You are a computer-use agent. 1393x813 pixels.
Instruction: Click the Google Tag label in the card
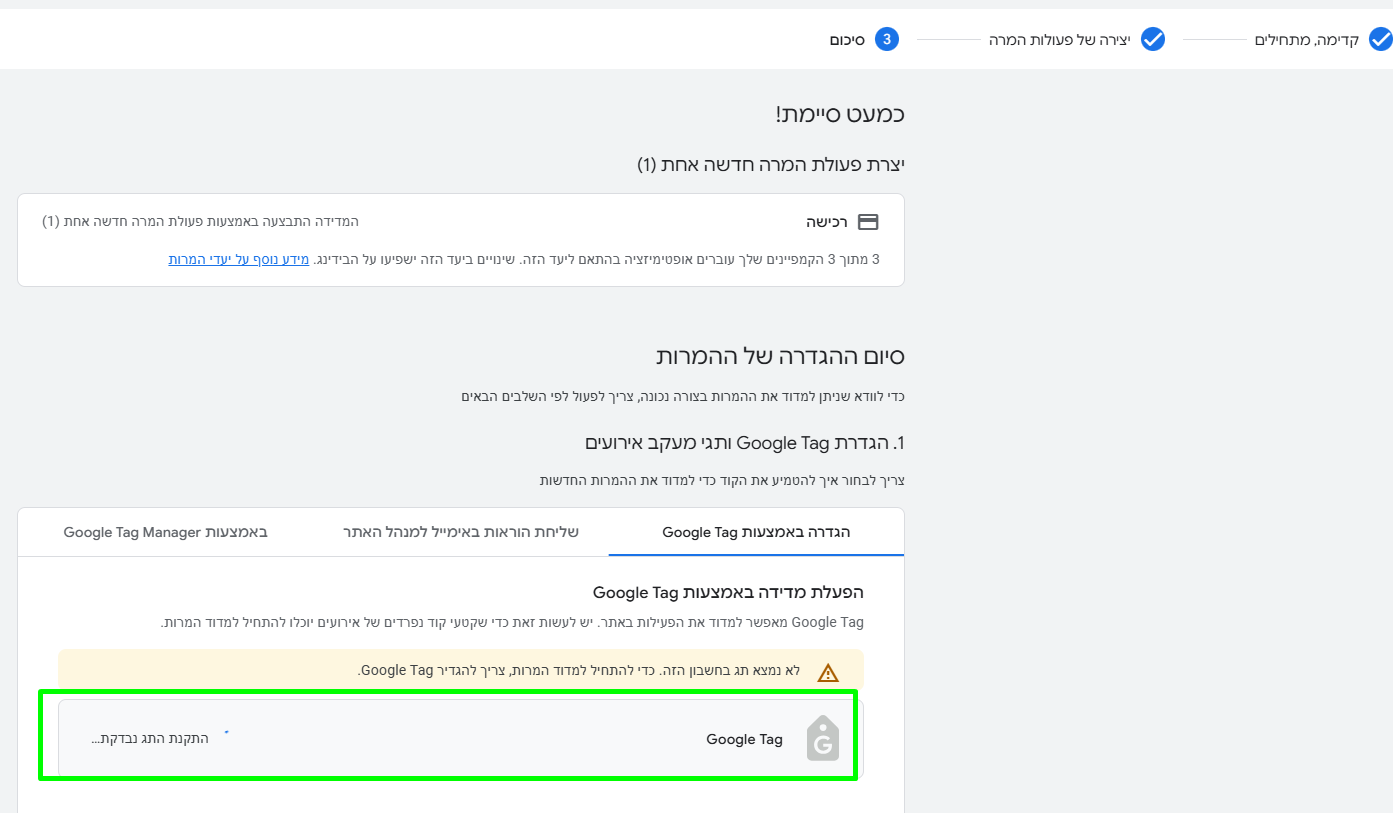coord(744,739)
